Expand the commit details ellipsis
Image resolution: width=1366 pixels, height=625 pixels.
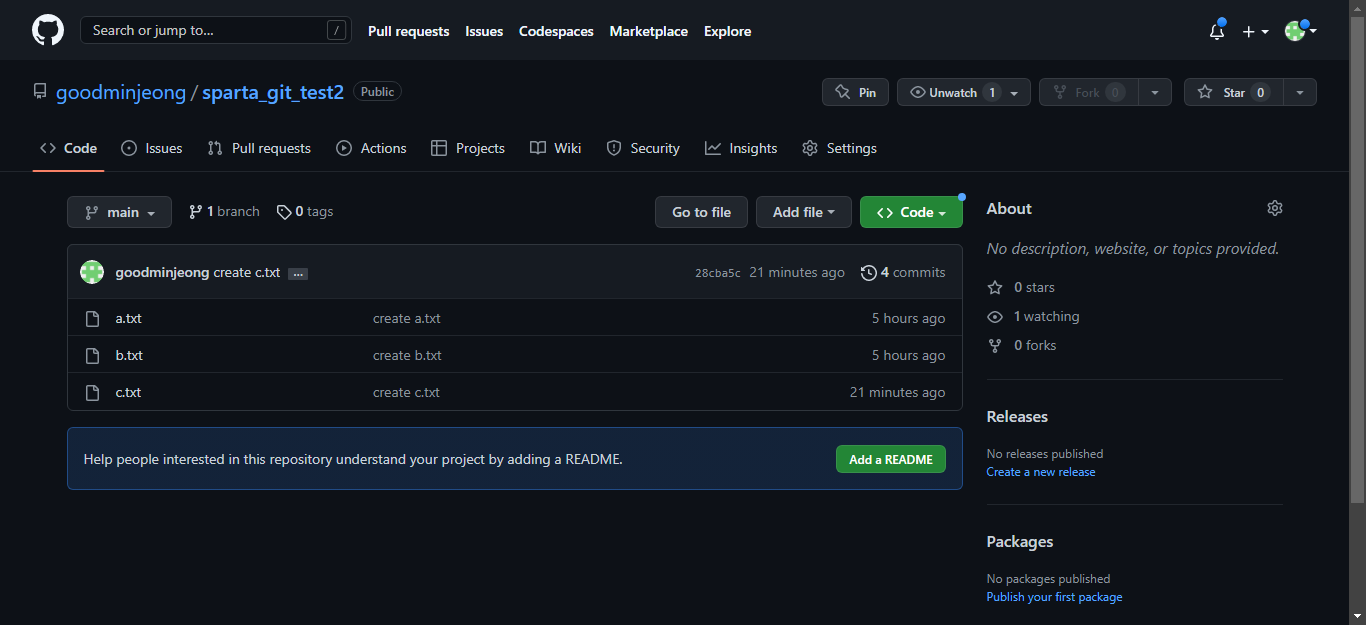coord(298,273)
